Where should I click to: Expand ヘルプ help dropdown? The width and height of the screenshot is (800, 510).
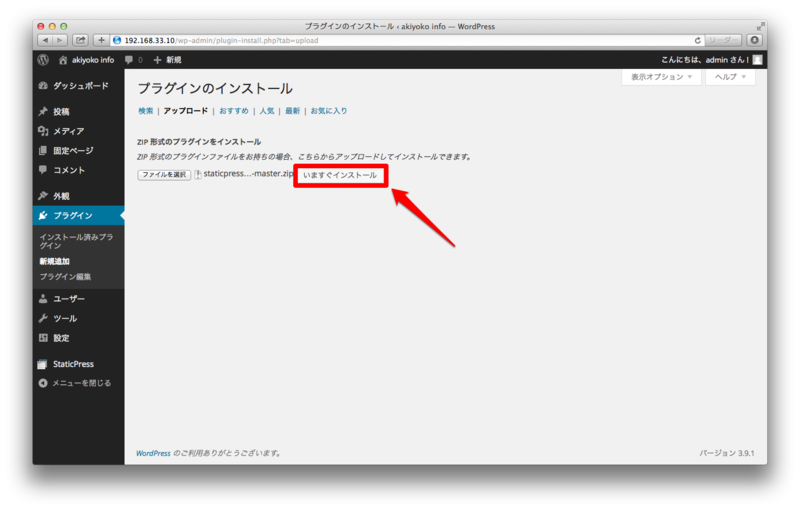point(730,77)
